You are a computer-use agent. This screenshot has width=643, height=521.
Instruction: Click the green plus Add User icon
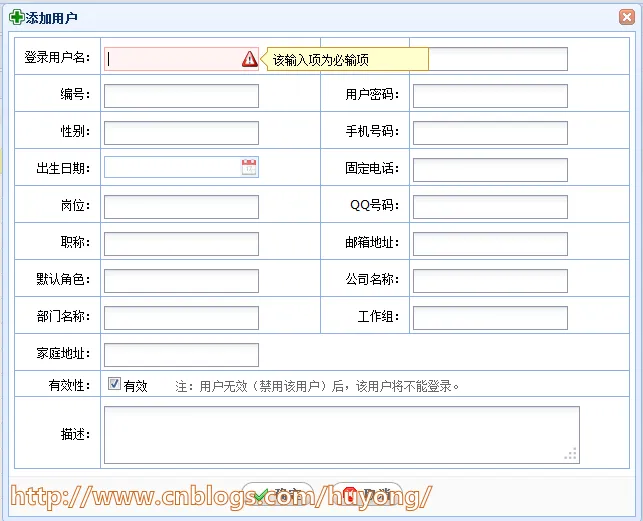click(x=16, y=18)
